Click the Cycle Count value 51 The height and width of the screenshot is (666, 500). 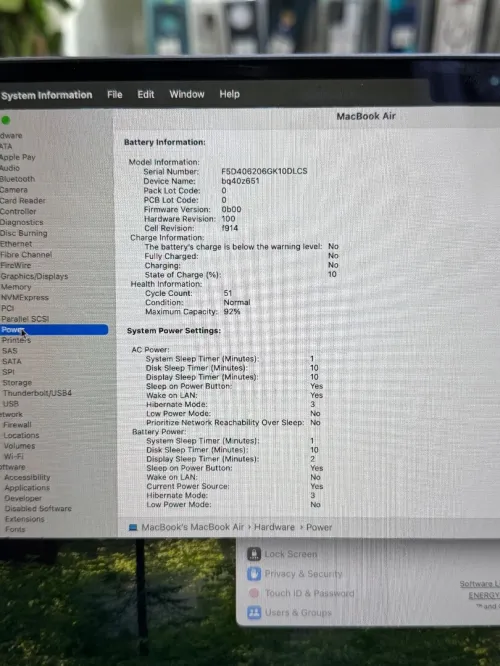(x=228, y=293)
